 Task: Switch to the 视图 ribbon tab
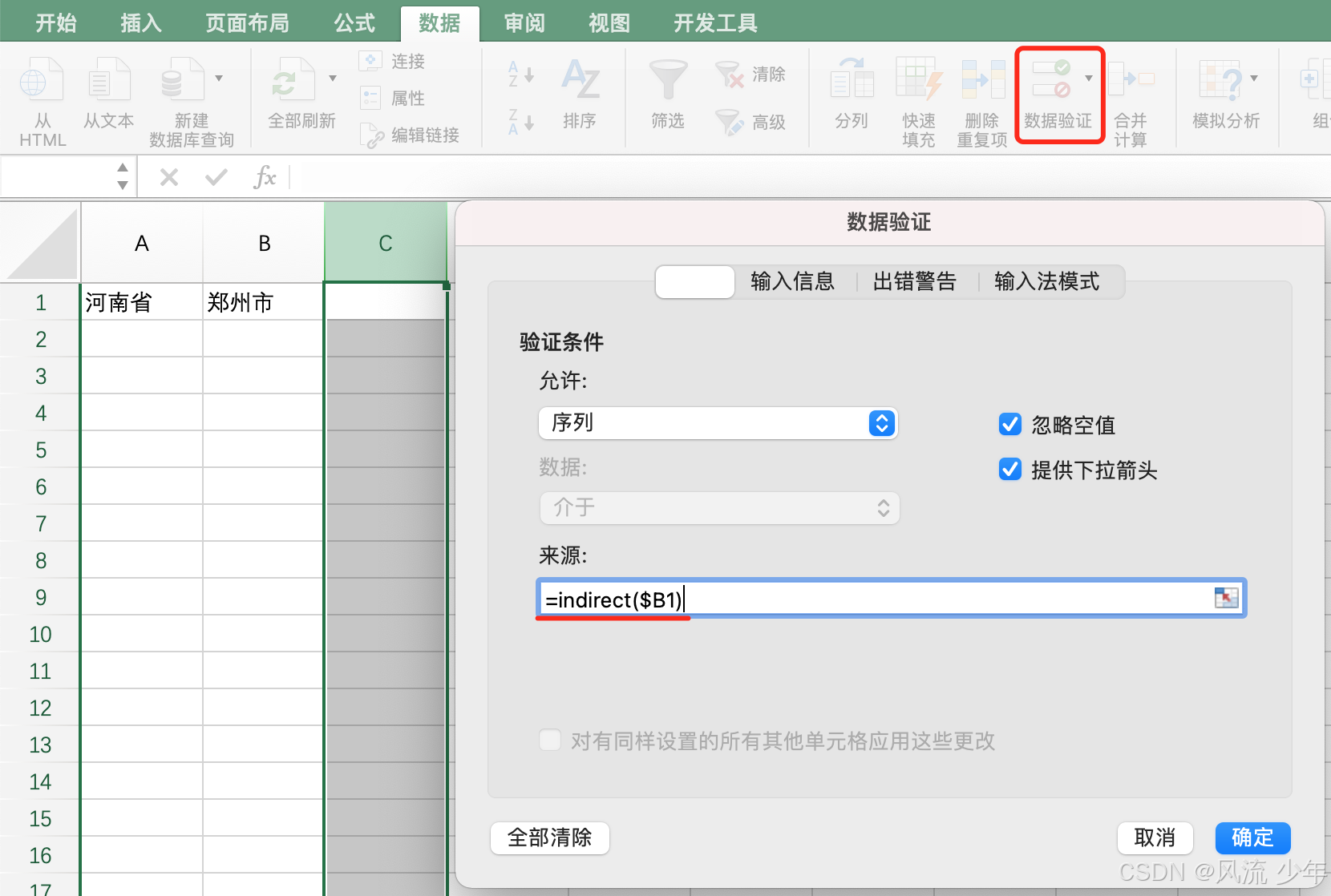(609, 23)
